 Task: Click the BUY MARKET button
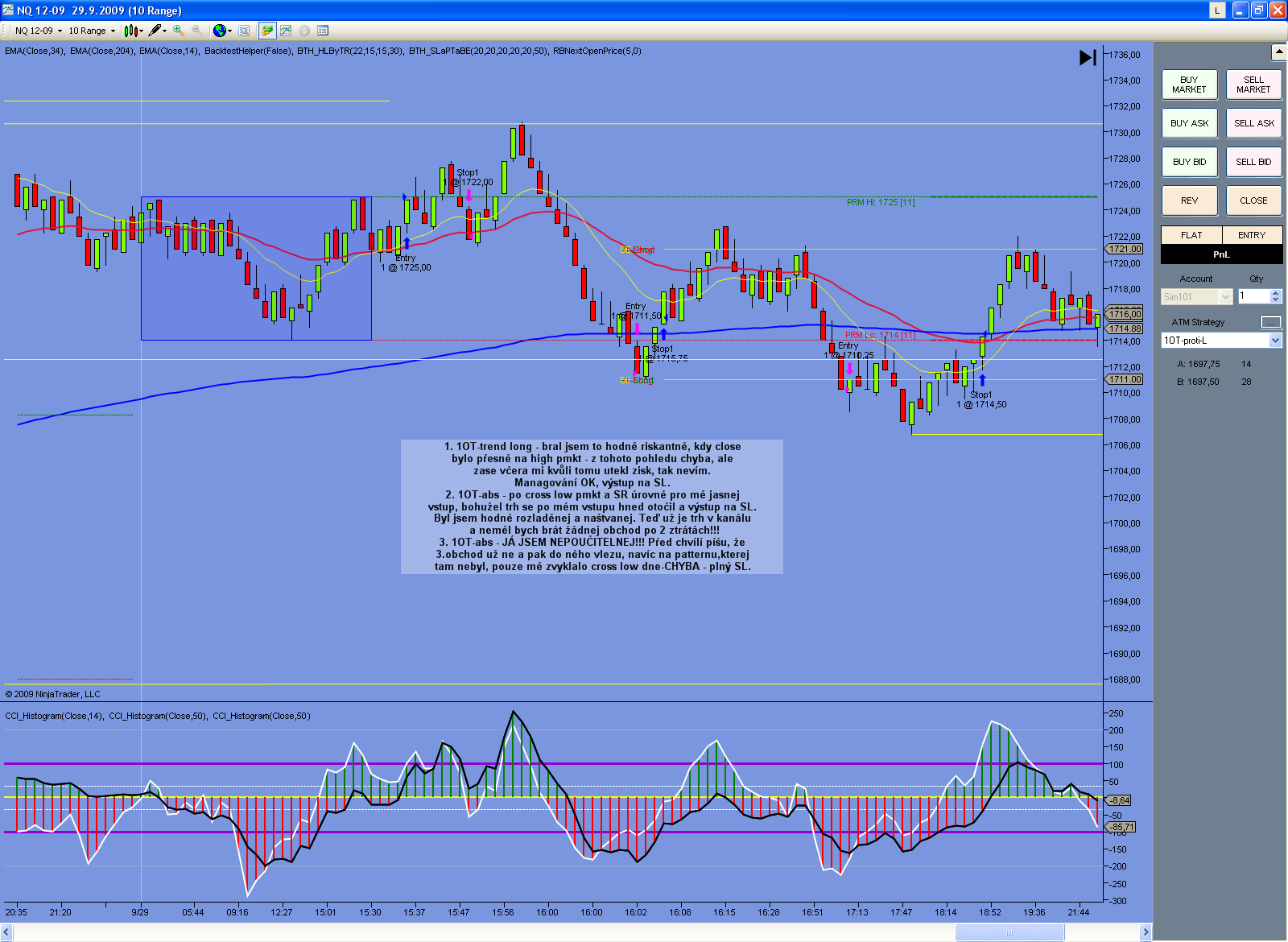pos(1189,85)
